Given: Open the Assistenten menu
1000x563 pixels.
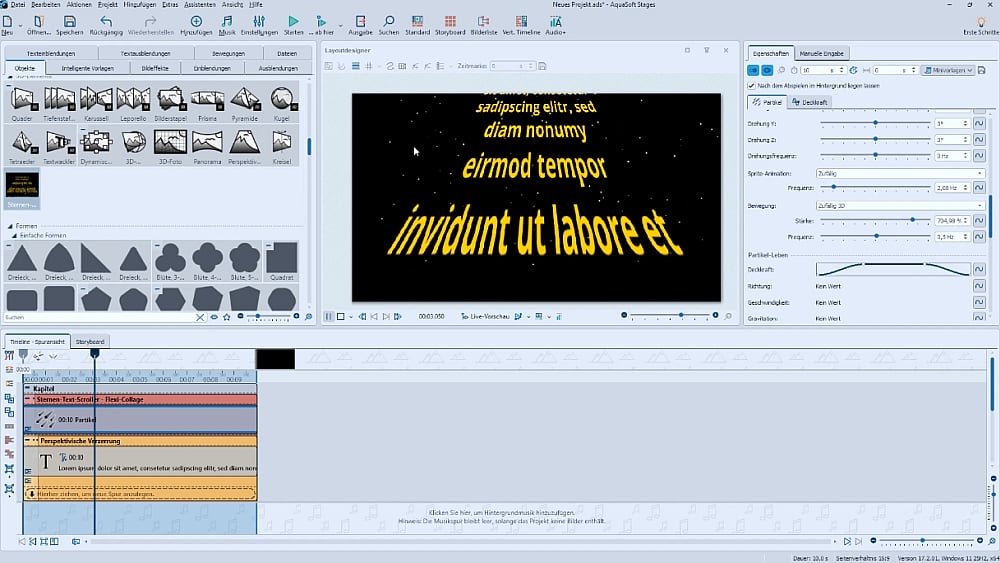Looking at the screenshot, I should [x=202, y=5].
